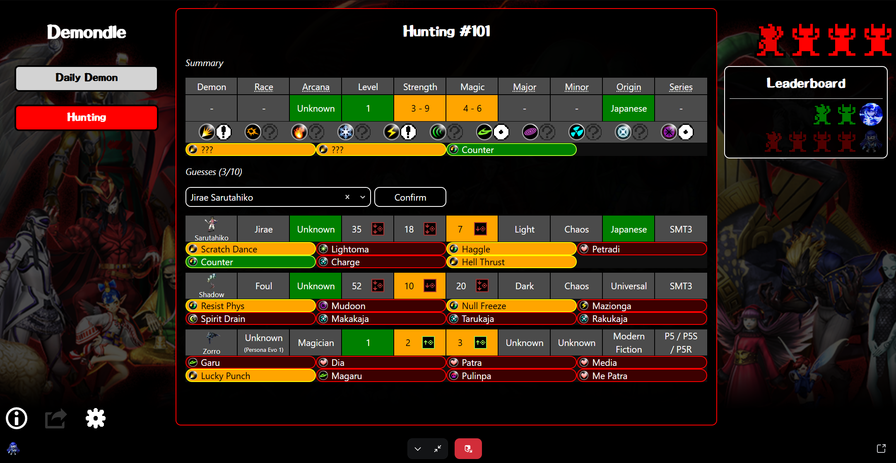Click the red button in bottom bar
This screenshot has width=896, height=463.
click(468, 449)
